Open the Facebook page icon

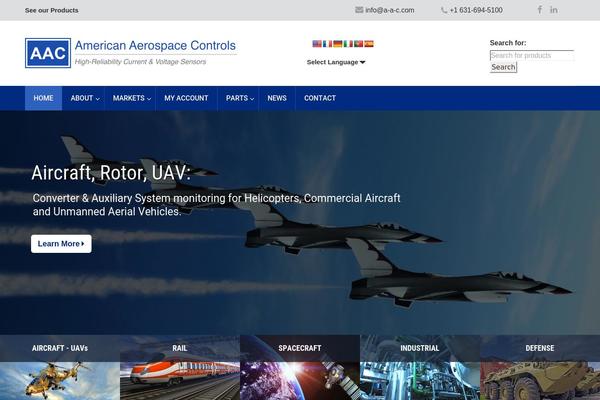pos(540,10)
